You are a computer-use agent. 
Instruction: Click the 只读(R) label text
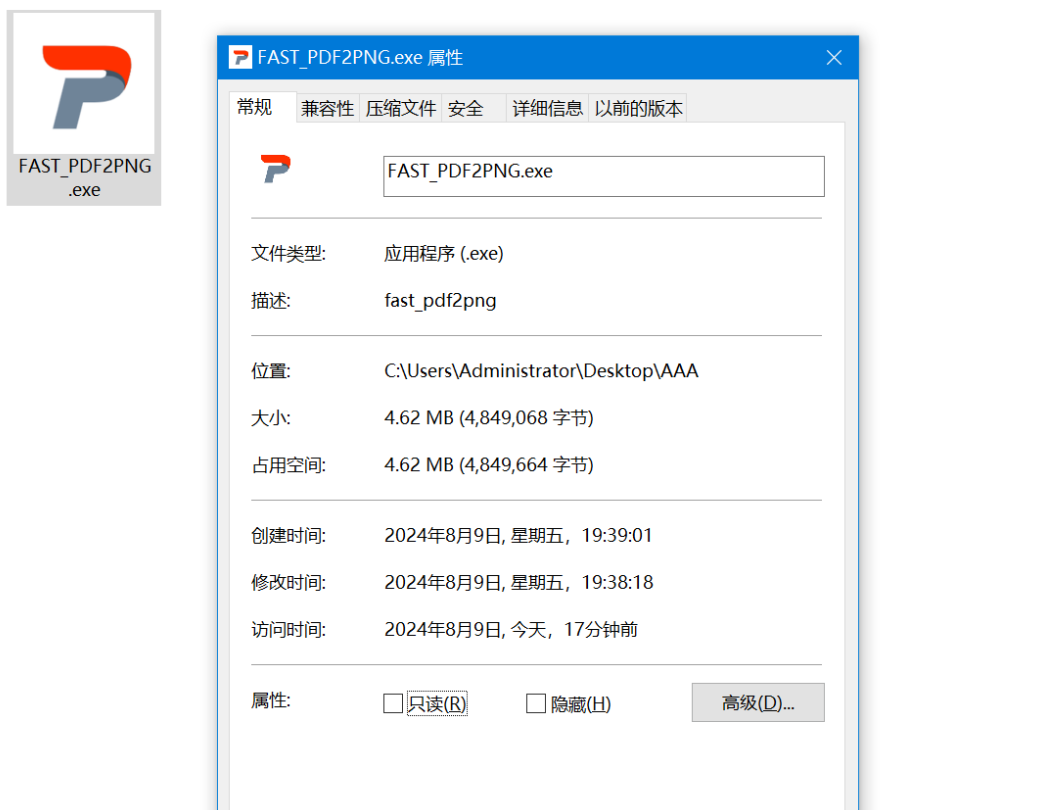[438, 703]
